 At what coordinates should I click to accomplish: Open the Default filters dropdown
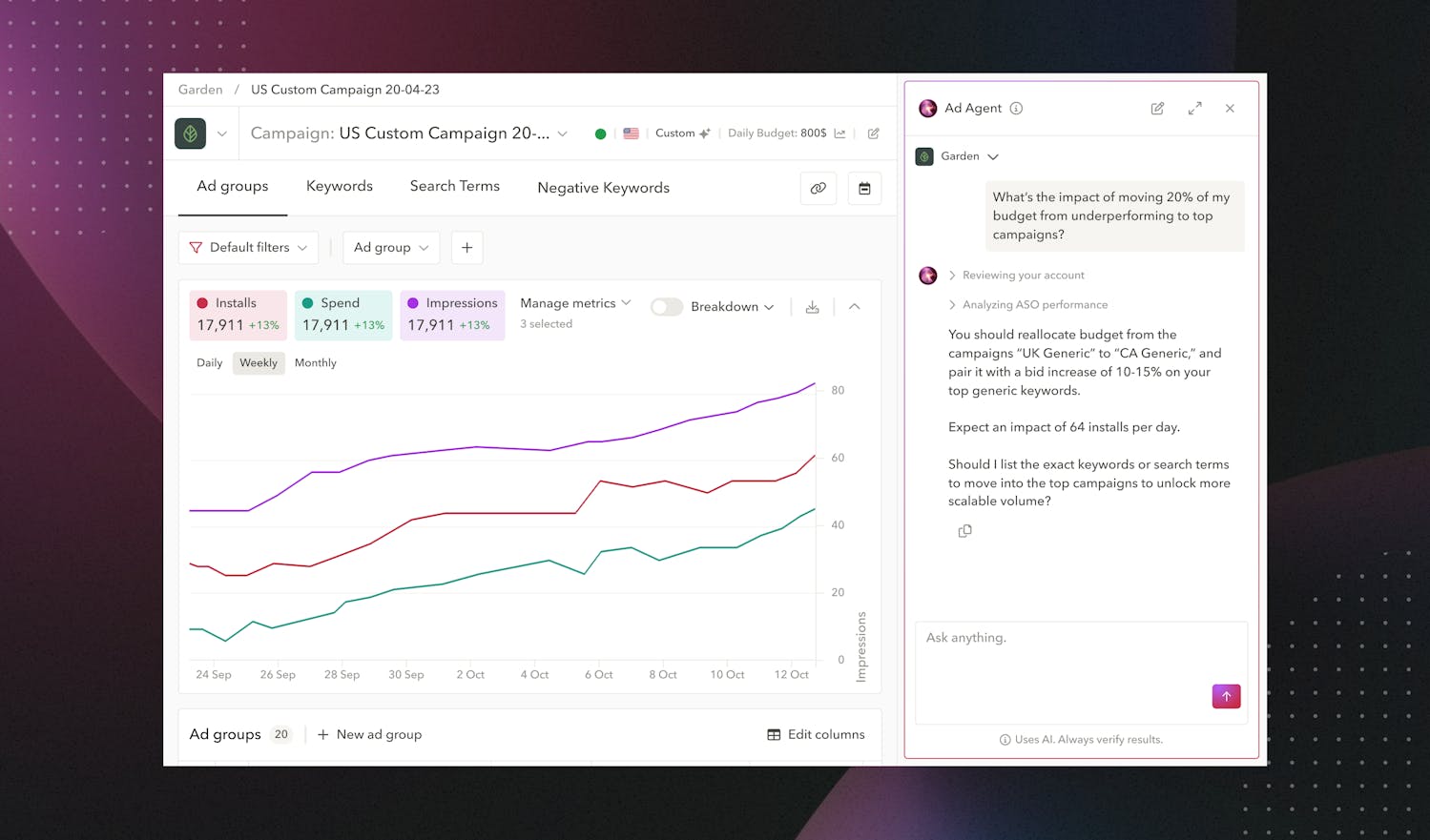(x=247, y=247)
